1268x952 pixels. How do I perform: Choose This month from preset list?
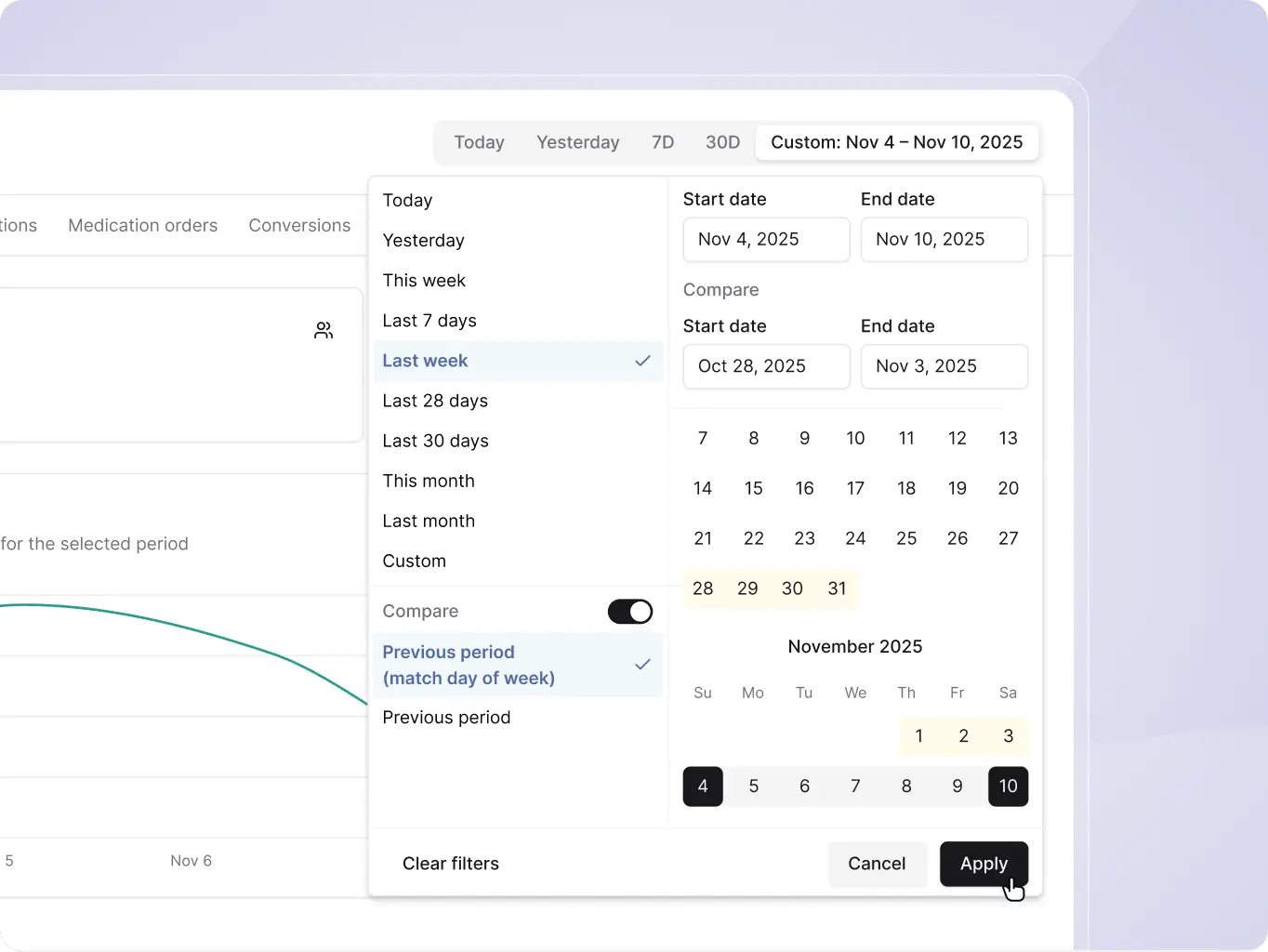(x=429, y=481)
